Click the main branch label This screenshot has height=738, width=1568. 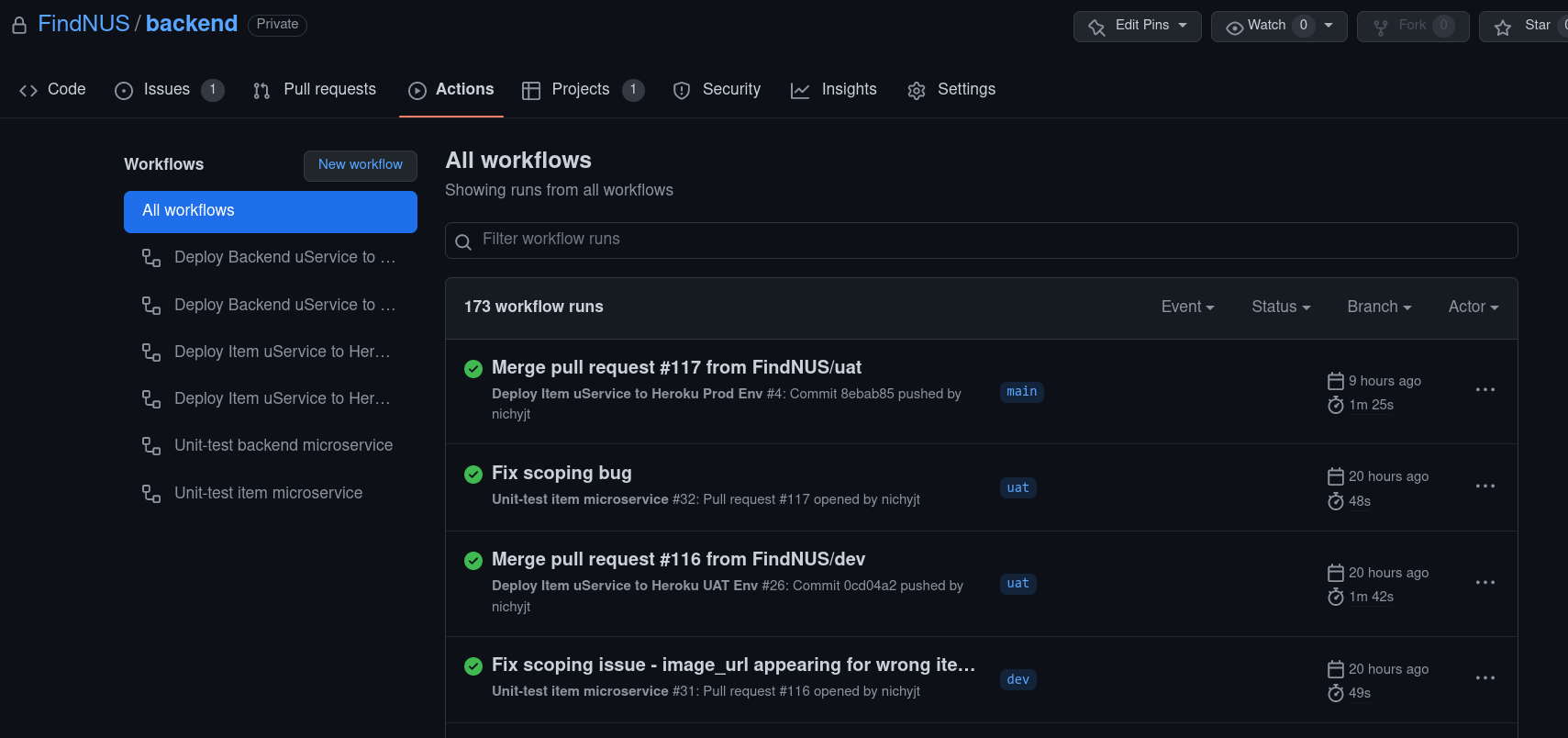coord(1022,392)
